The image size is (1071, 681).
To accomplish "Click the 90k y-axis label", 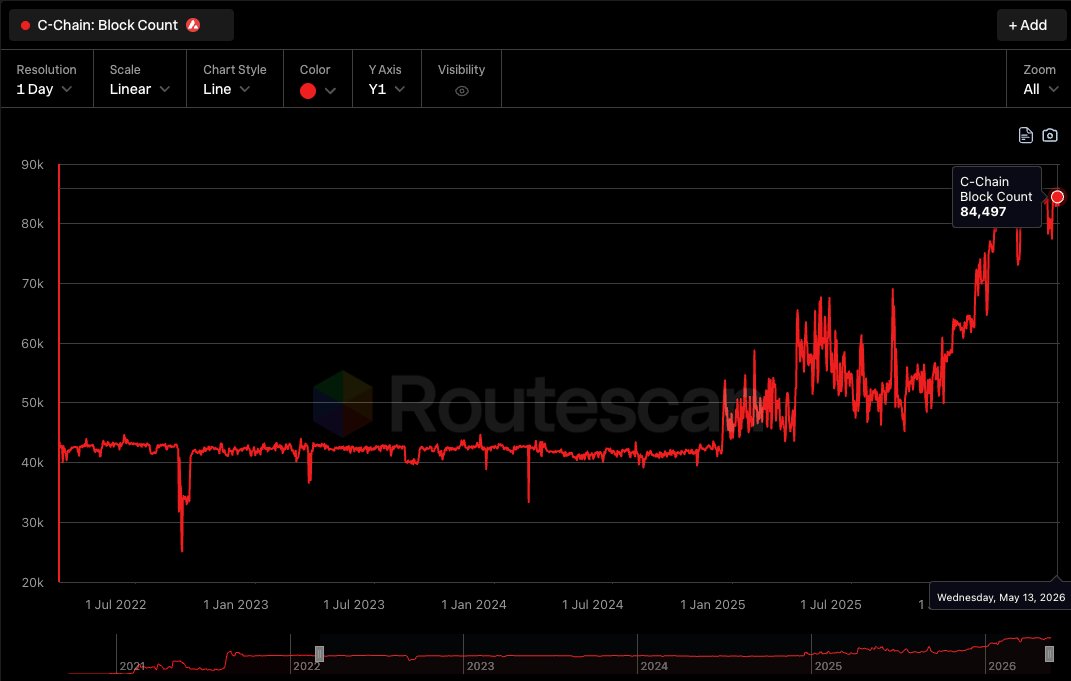I will tap(32, 165).
